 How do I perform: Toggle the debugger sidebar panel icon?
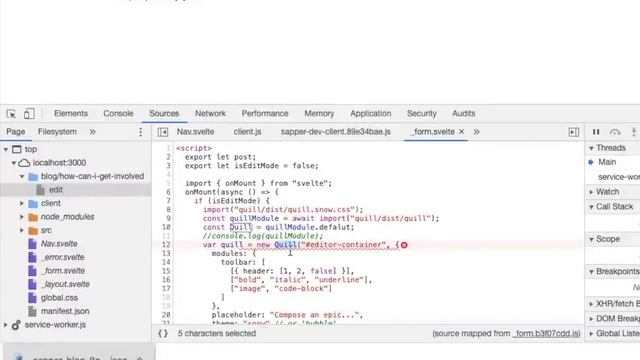point(573,132)
